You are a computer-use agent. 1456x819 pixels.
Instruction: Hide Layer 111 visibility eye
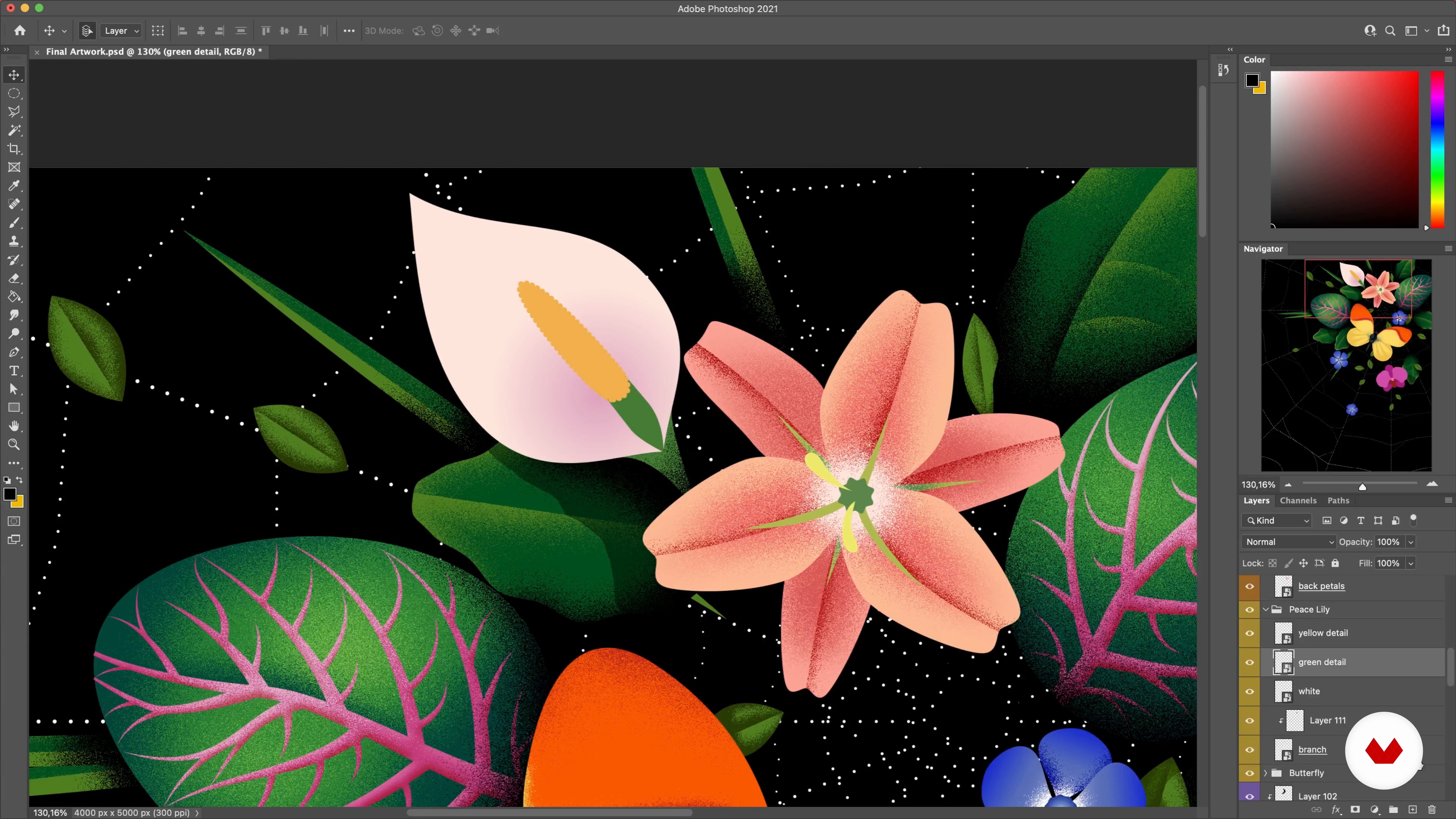click(x=1250, y=721)
